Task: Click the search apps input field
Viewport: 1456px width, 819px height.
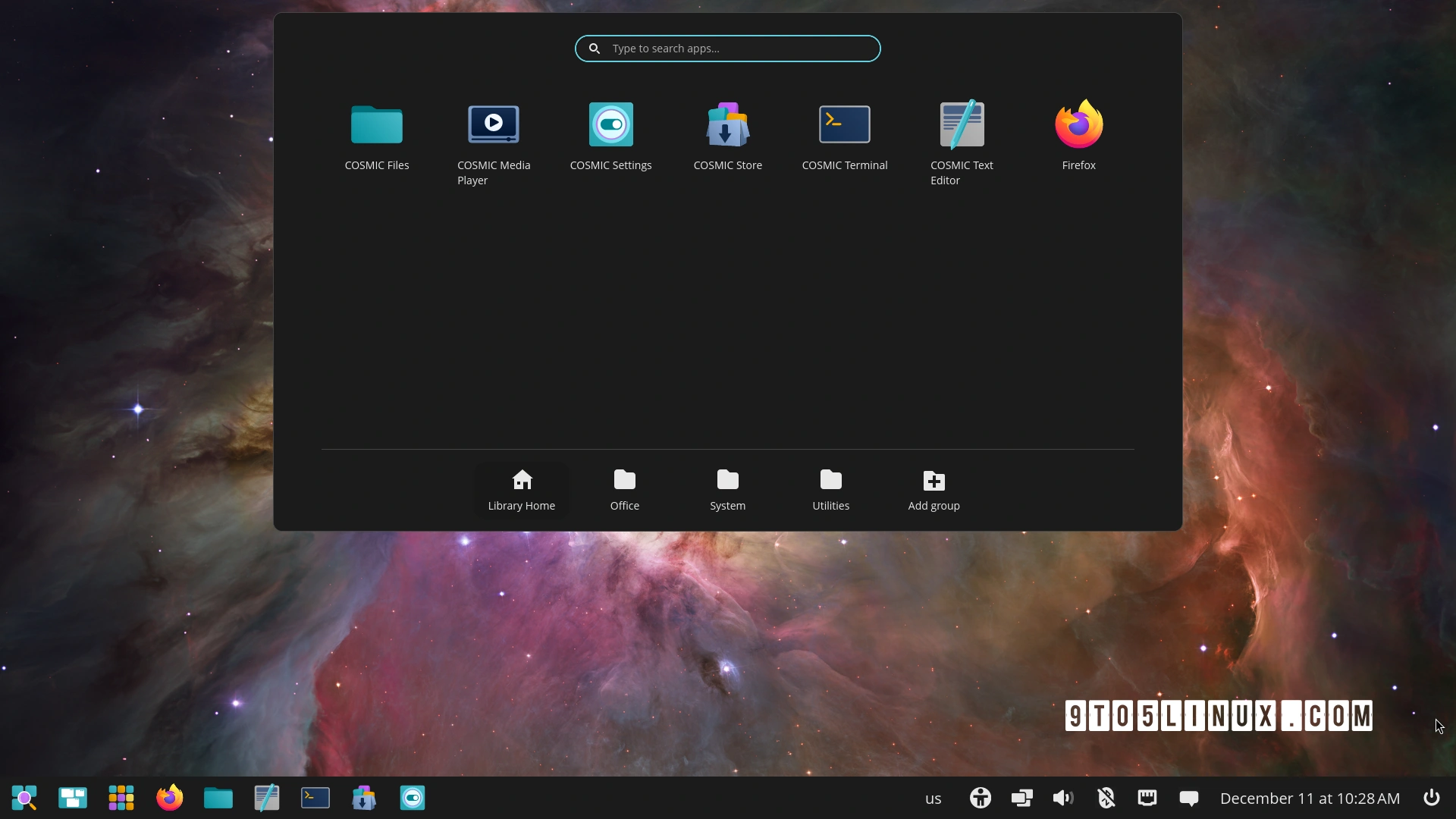Action: (728, 49)
